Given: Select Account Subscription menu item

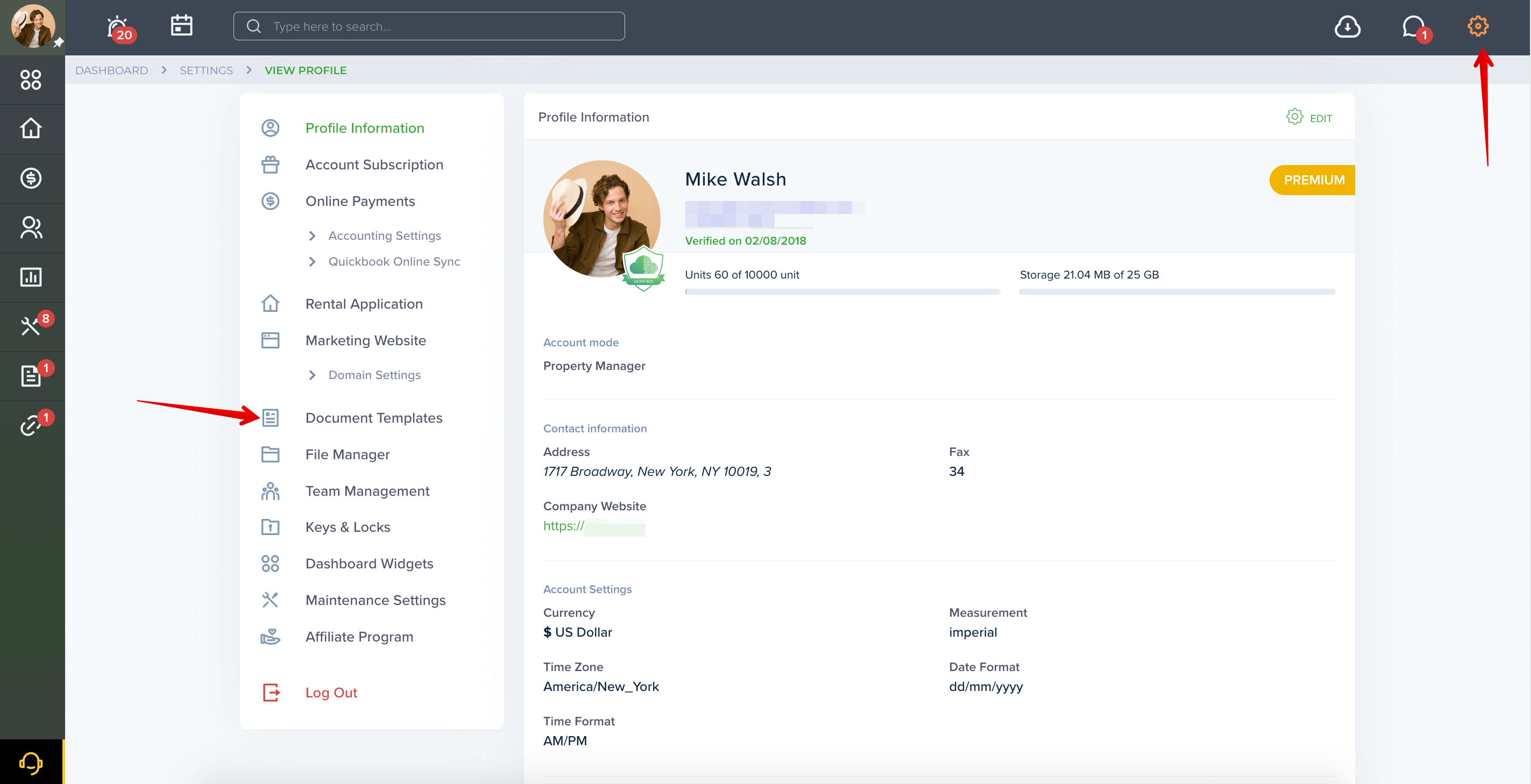Looking at the screenshot, I should point(374,165).
